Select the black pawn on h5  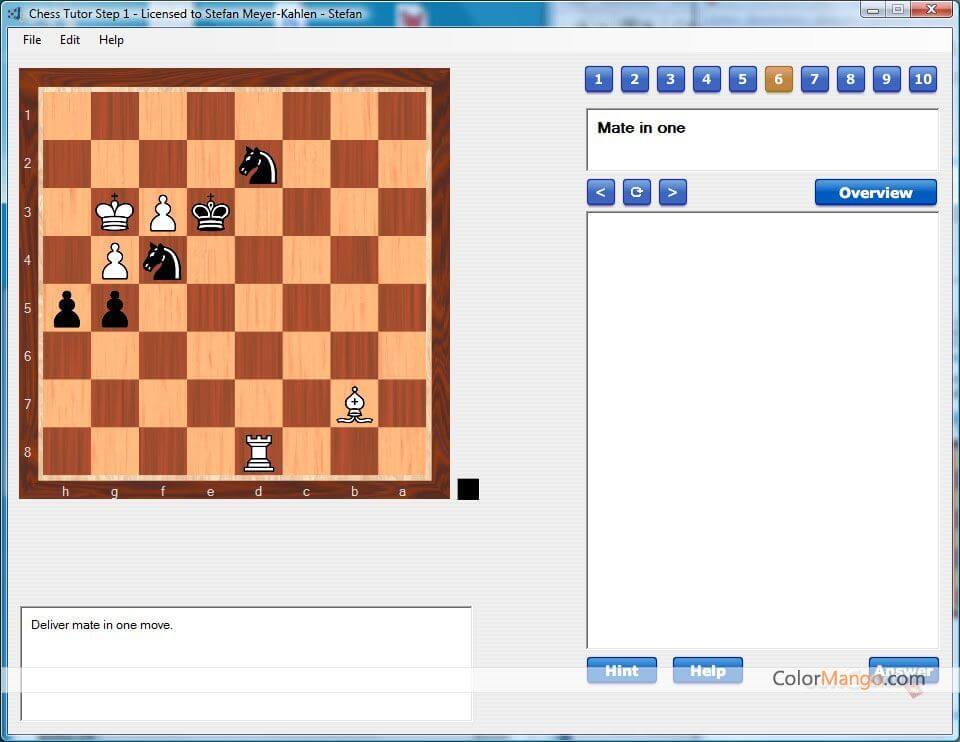coord(67,310)
